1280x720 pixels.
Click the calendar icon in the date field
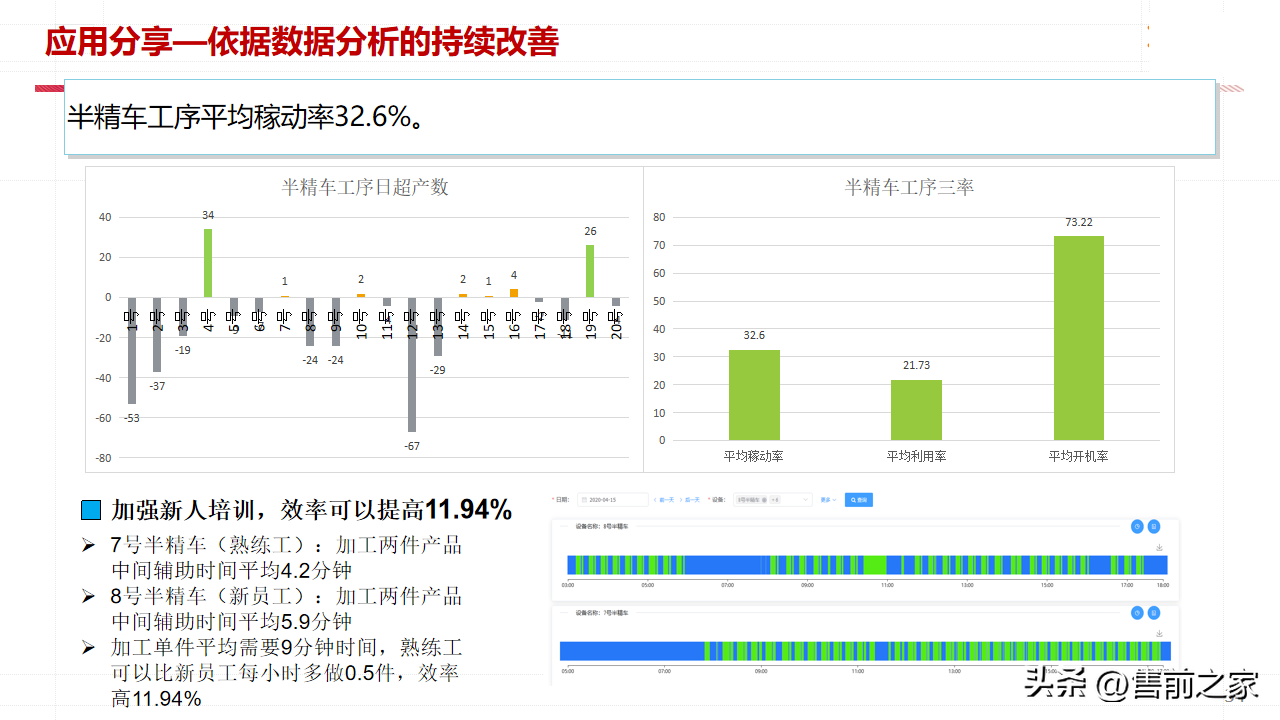point(584,500)
